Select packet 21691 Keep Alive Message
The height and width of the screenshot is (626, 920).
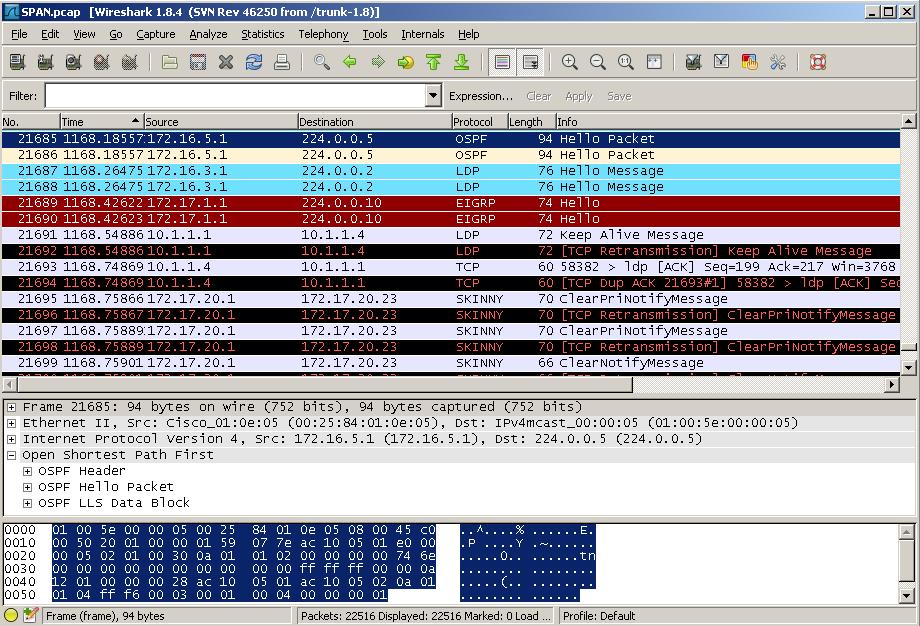pos(451,235)
